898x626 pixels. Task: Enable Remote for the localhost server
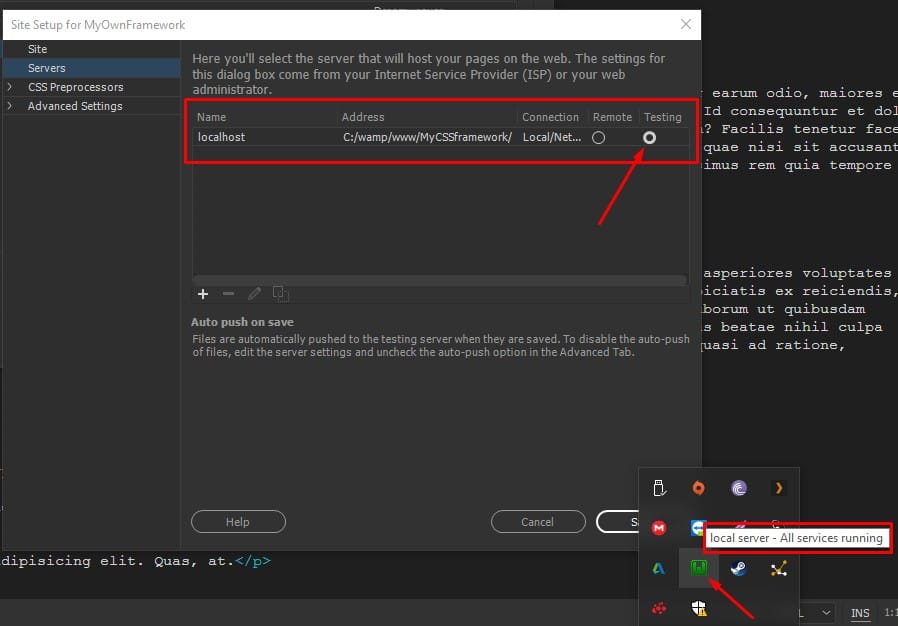(597, 138)
